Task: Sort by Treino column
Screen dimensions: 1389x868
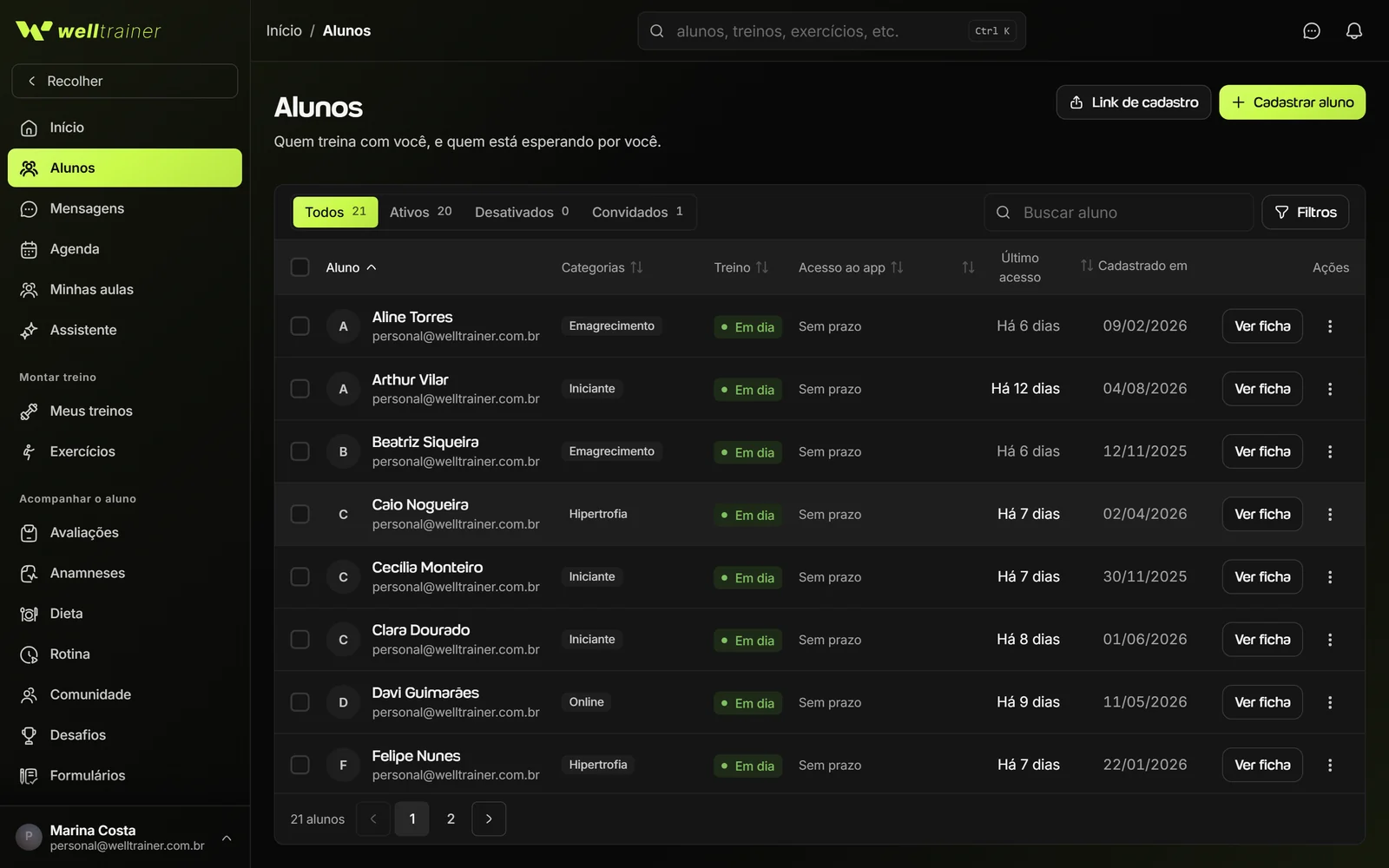Action: [741, 267]
